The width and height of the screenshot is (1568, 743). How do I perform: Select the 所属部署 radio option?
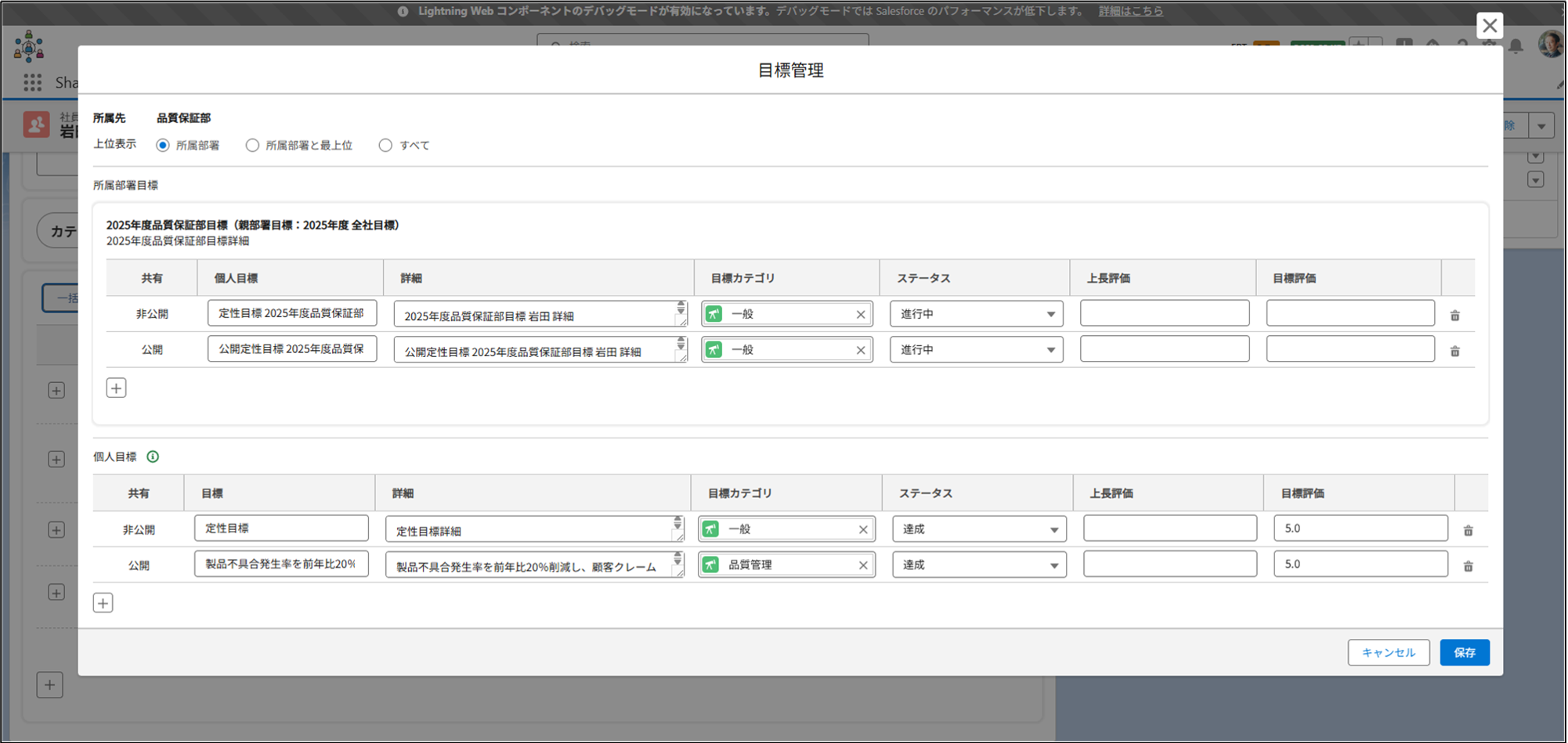163,146
